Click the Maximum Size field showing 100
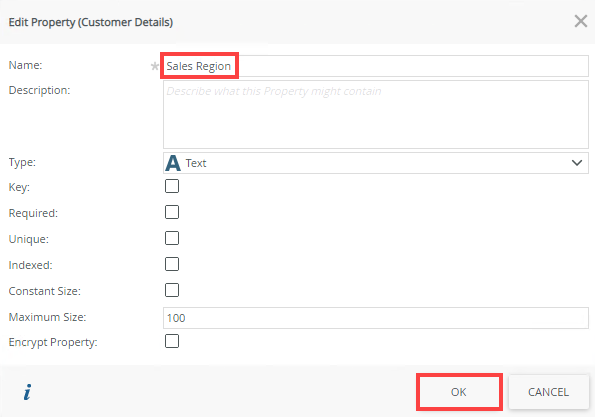 [x=376, y=318]
